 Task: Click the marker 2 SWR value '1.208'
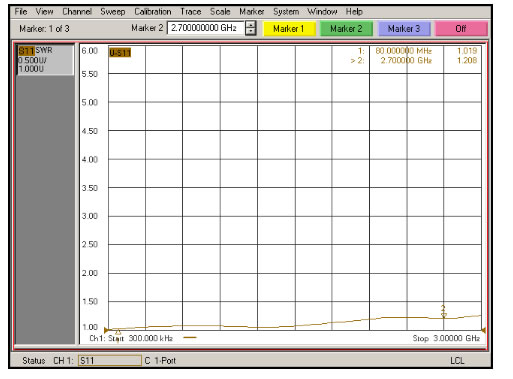coord(467,60)
